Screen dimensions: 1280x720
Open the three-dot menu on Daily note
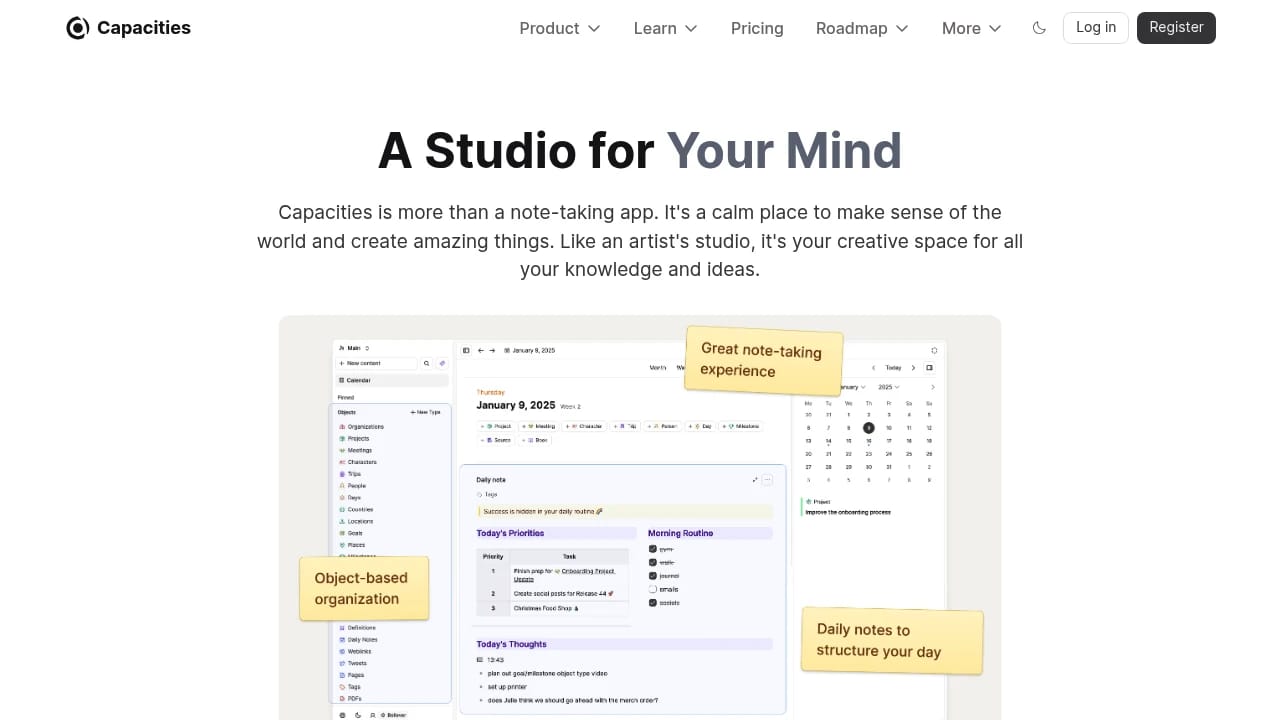pos(768,480)
